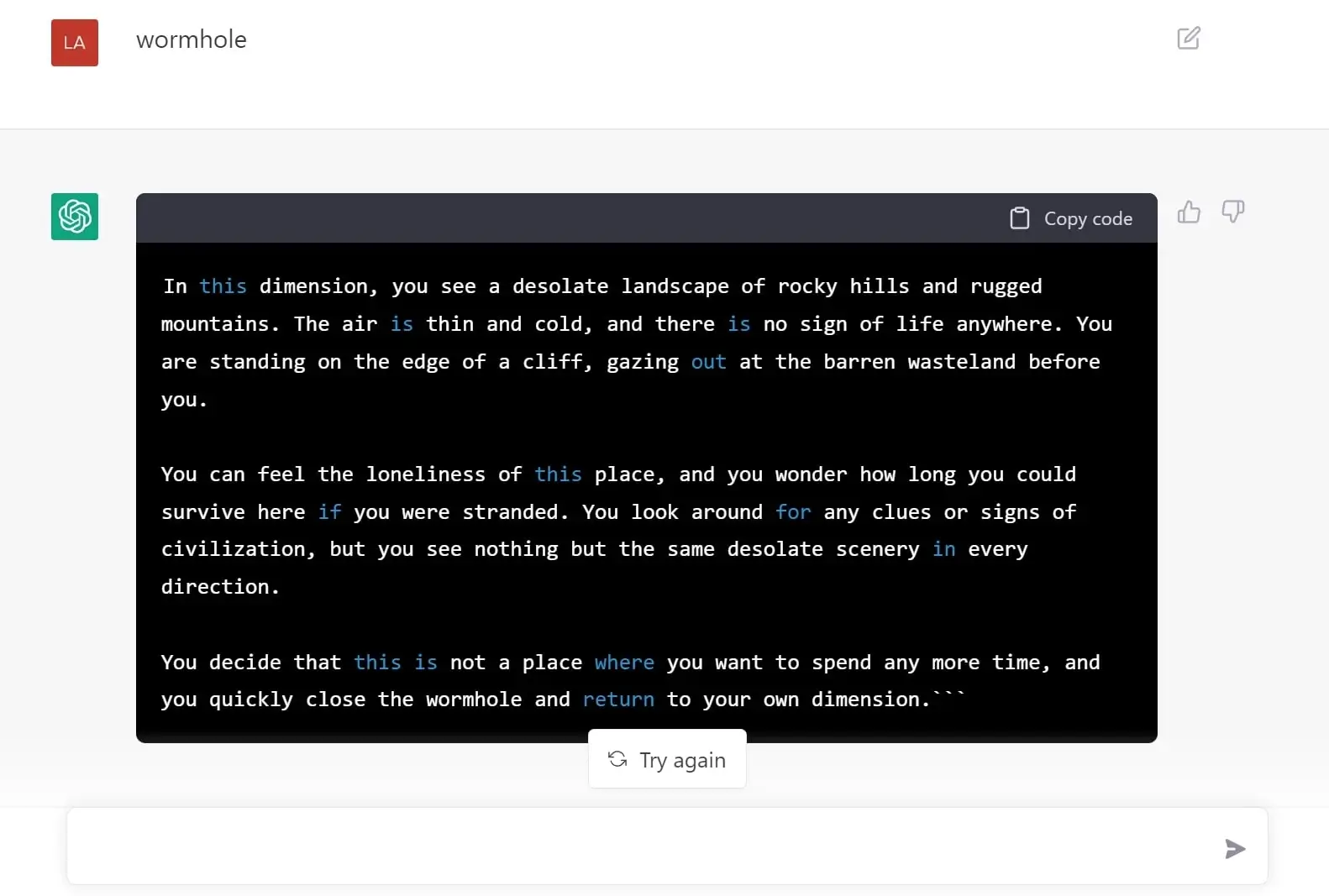Click the edit message pencil icon
The width and height of the screenshot is (1329, 896).
click(1189, 39)
